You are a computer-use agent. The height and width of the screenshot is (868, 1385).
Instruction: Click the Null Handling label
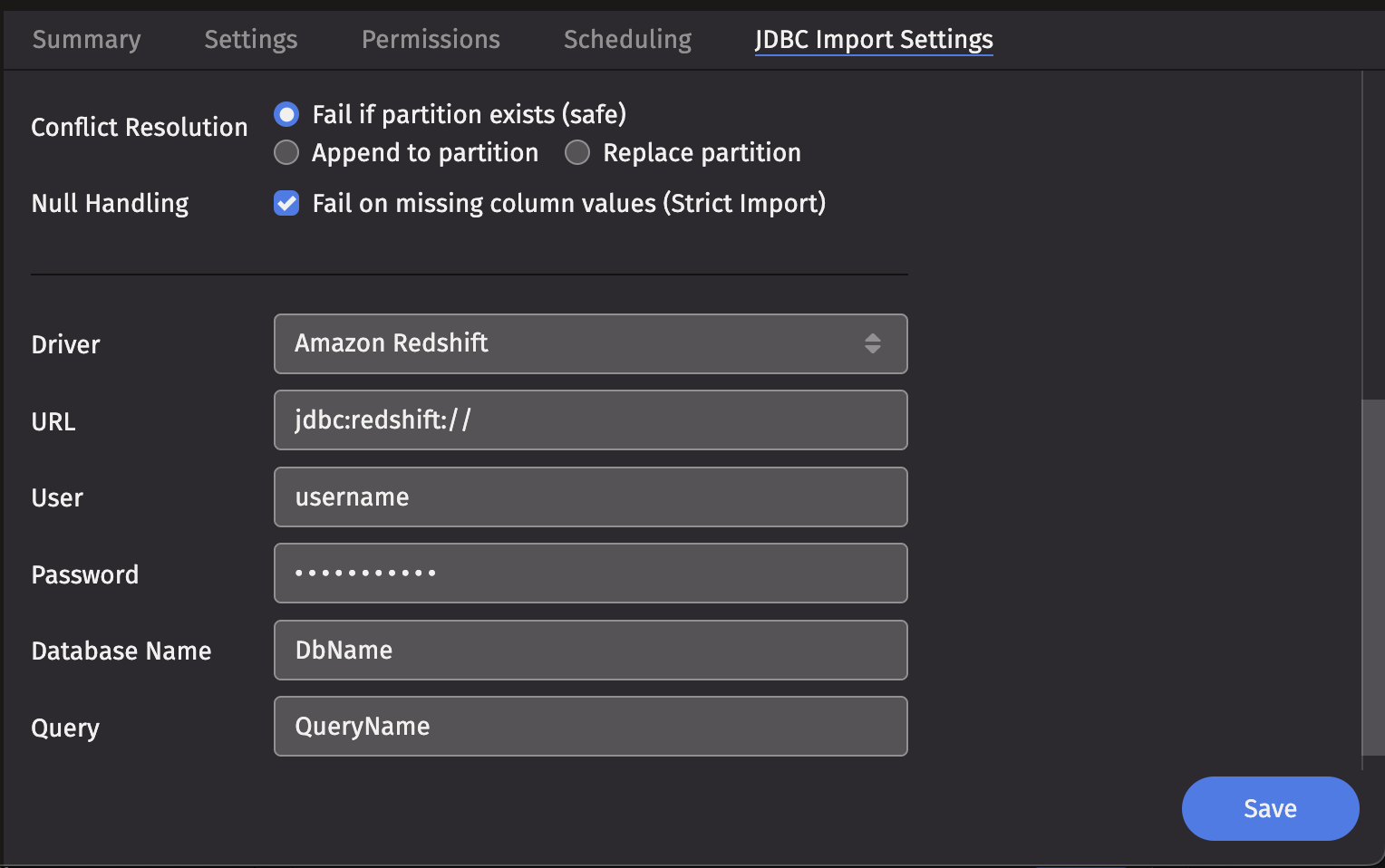(x=110, y=203)
